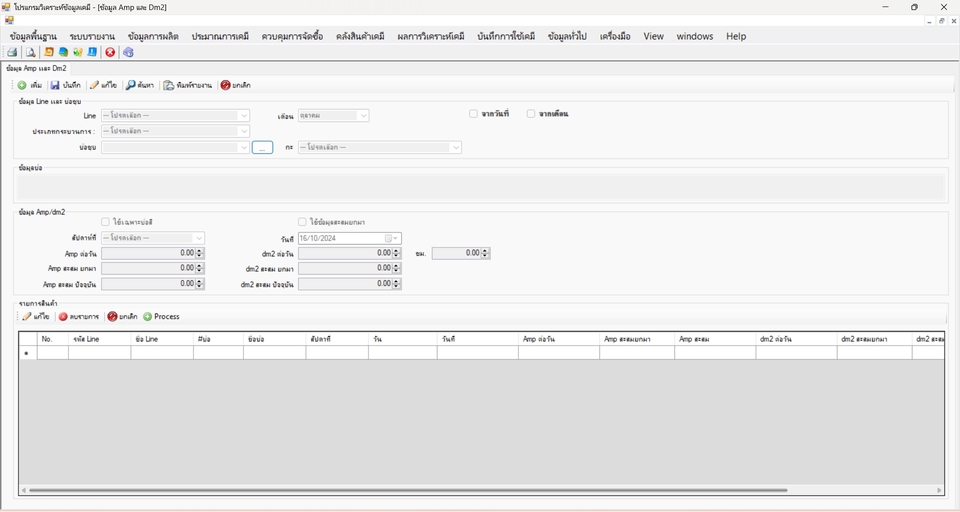Select the ข้อมูล Amp และ Dm2 tab
Screen dimensions: 960x512
(36, 68)
